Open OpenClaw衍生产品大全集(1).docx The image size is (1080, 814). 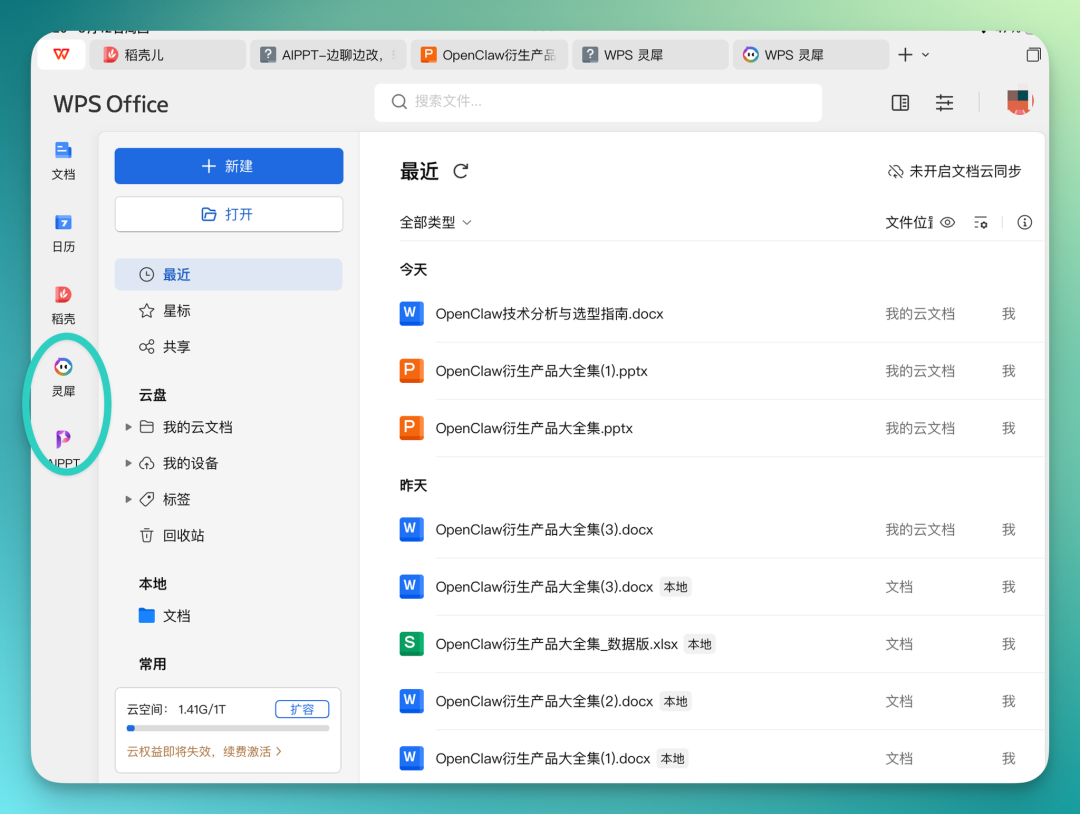point(543,759)
